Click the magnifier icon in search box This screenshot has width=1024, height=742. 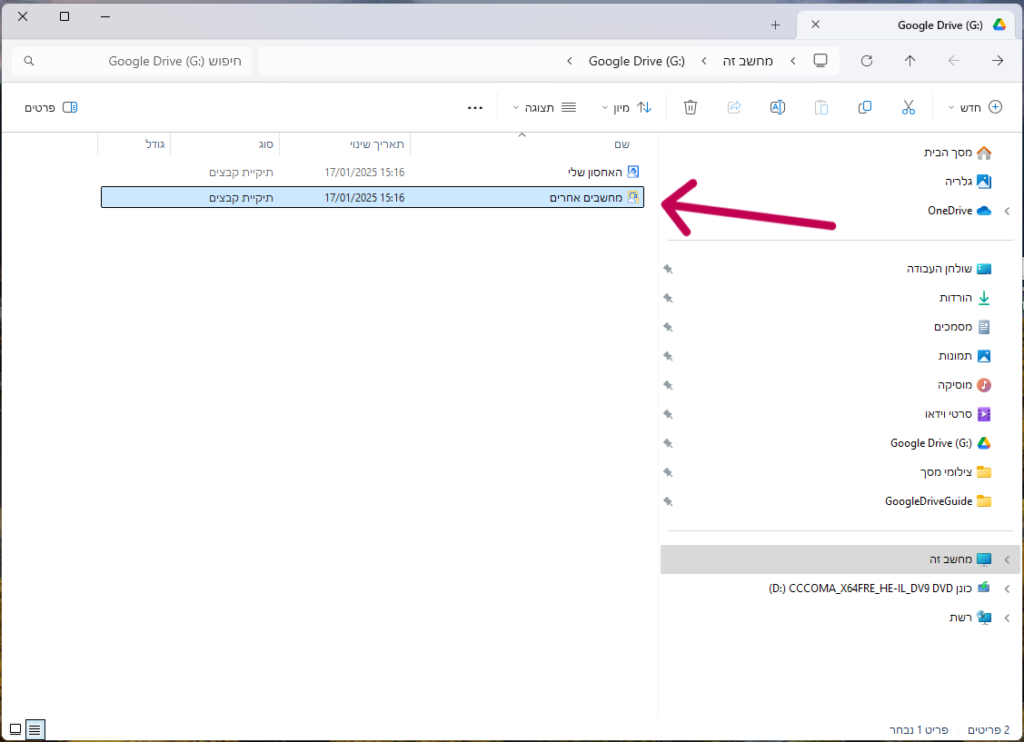click(x=29, y=61)
